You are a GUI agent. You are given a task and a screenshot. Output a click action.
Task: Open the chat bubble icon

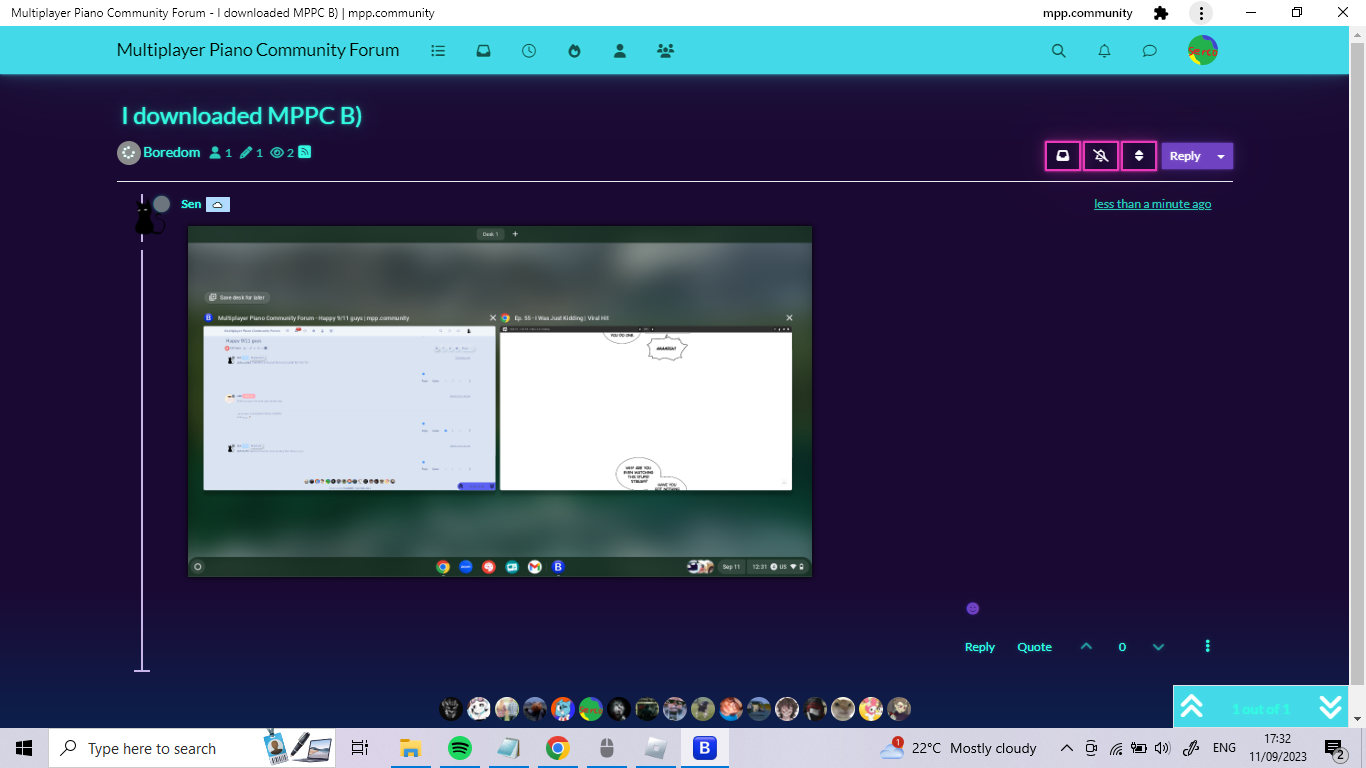1149,51
